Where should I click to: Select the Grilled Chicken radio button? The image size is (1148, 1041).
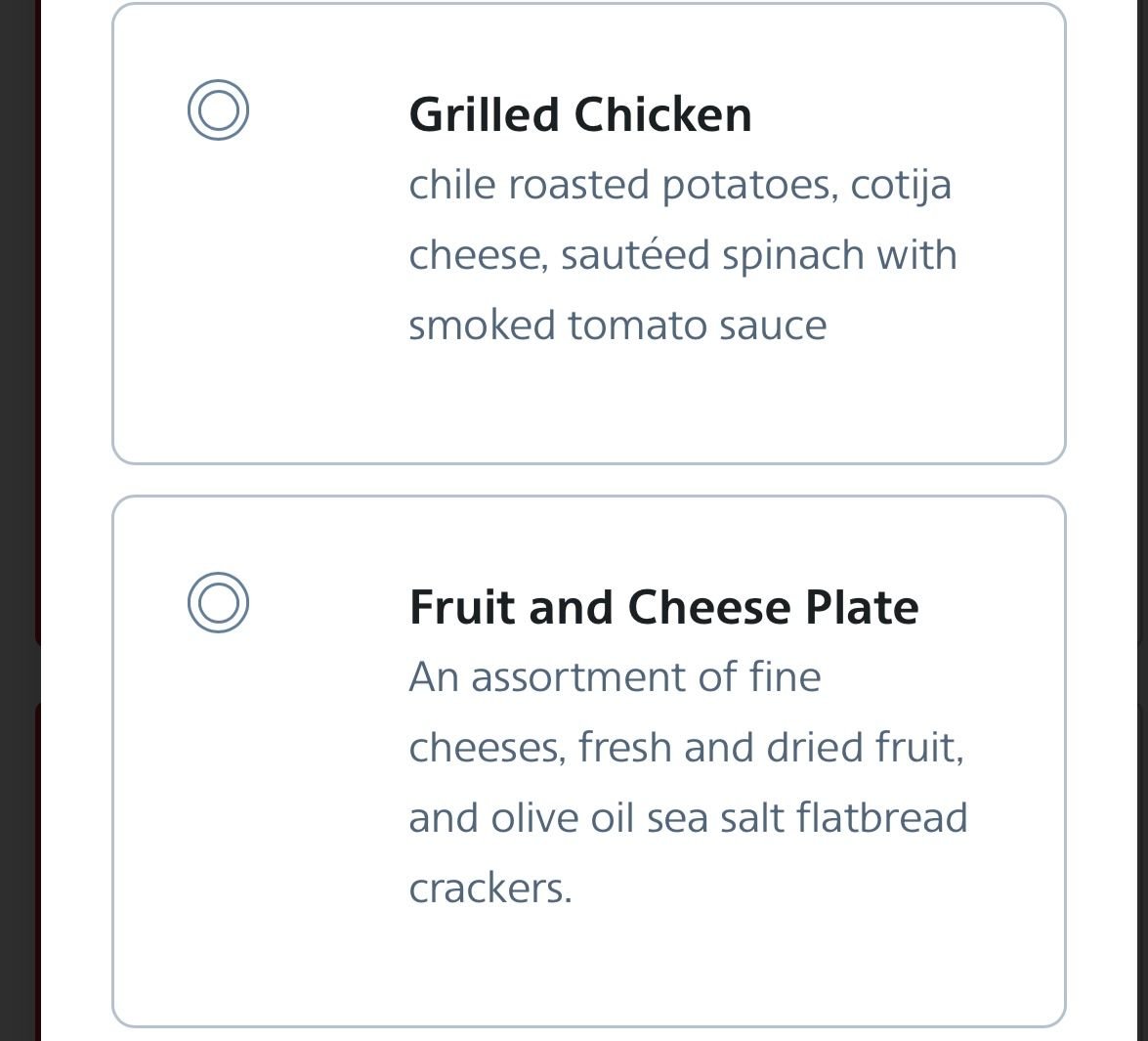coord(218,109)
